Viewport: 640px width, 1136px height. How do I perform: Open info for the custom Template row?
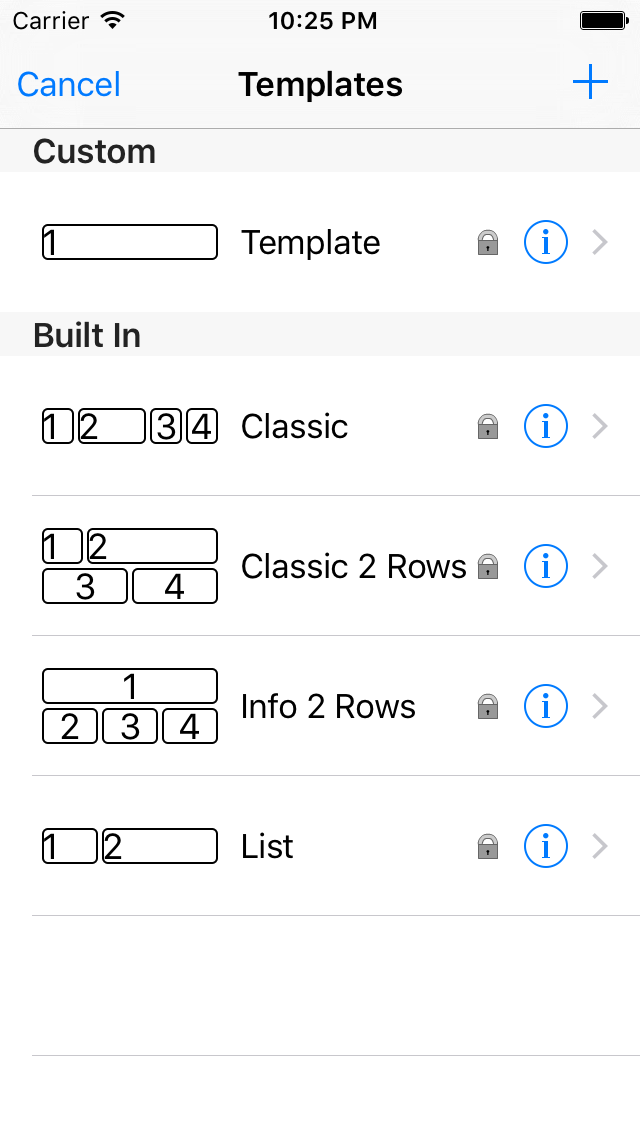point(546,243)
